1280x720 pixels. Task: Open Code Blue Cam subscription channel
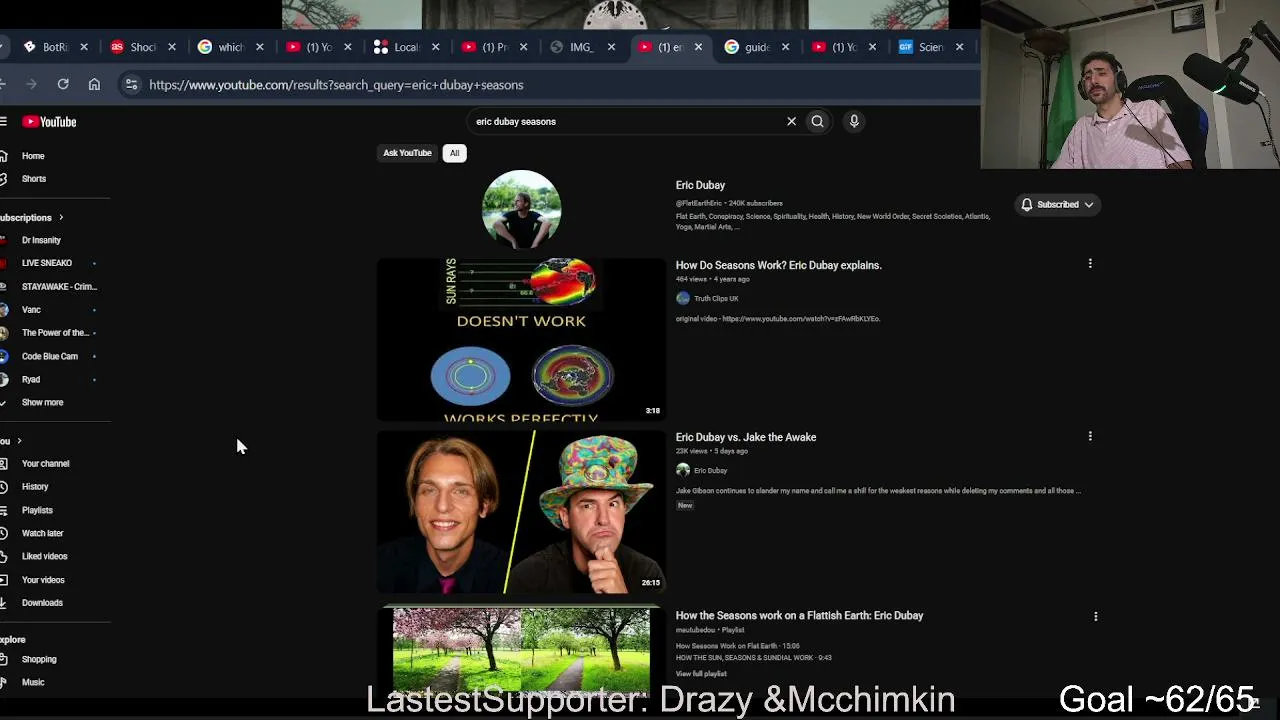coord(50,356)
